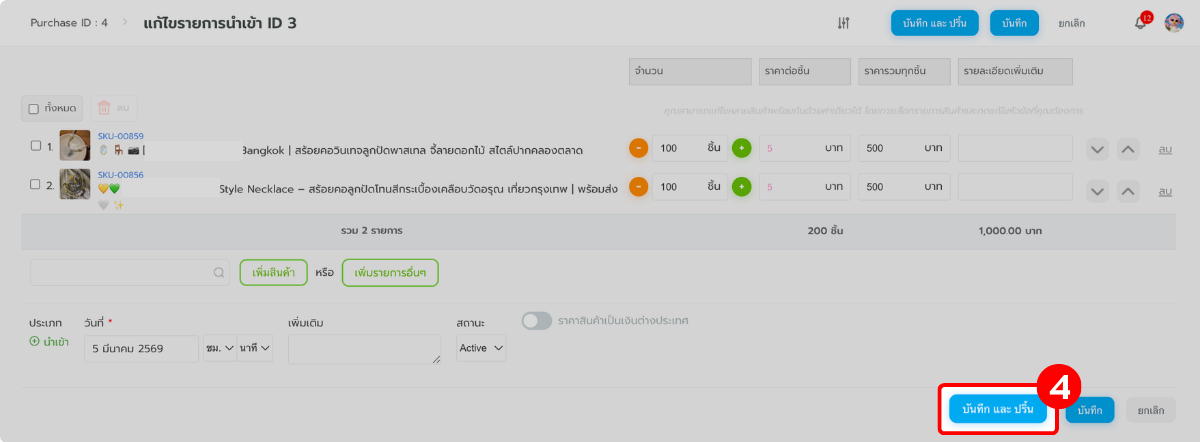Open the notifications bell
Image resolution: width=1200 pixels, height=442 pixels.
tap(1140, 23)
